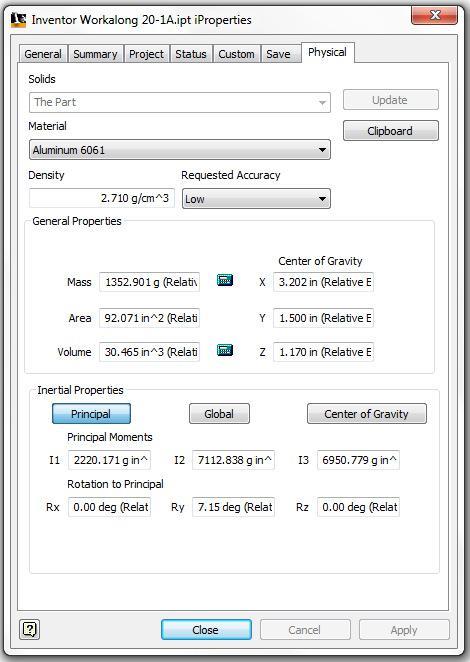Image resolution: width=470 pixels, height=662 pixels.
Task: Click the help question mark icon
Action: click(30, 629)
